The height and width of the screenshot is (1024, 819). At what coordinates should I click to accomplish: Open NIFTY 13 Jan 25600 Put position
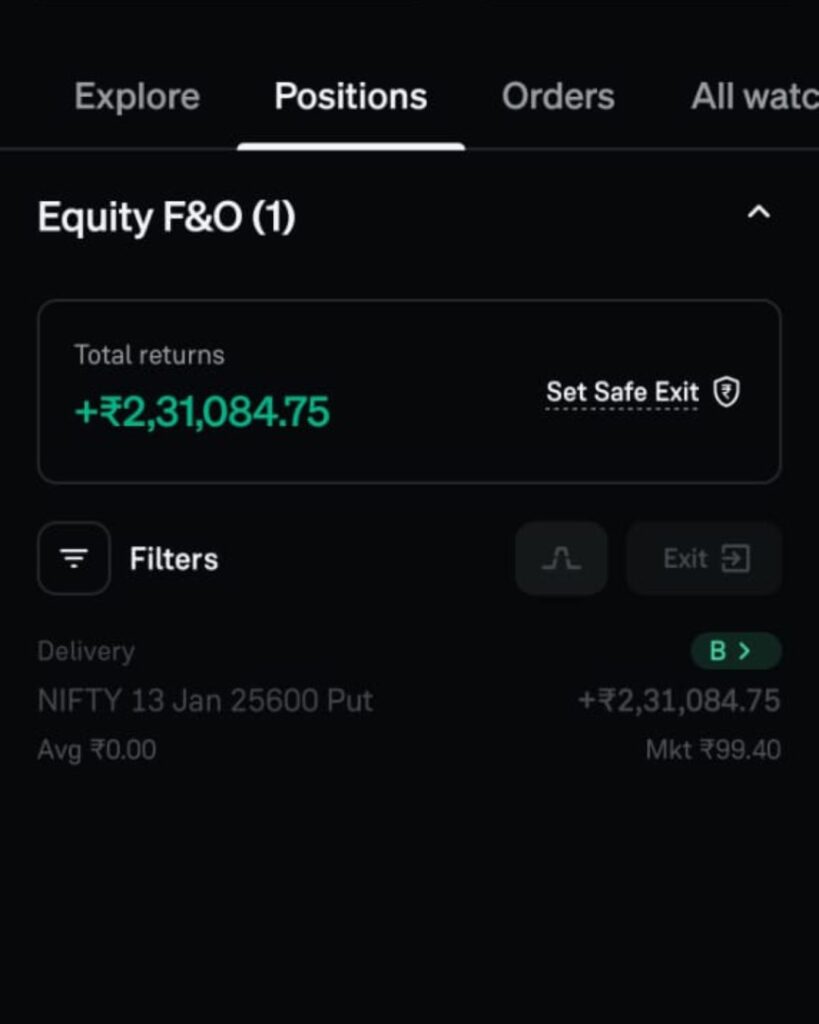click(205, 700)
